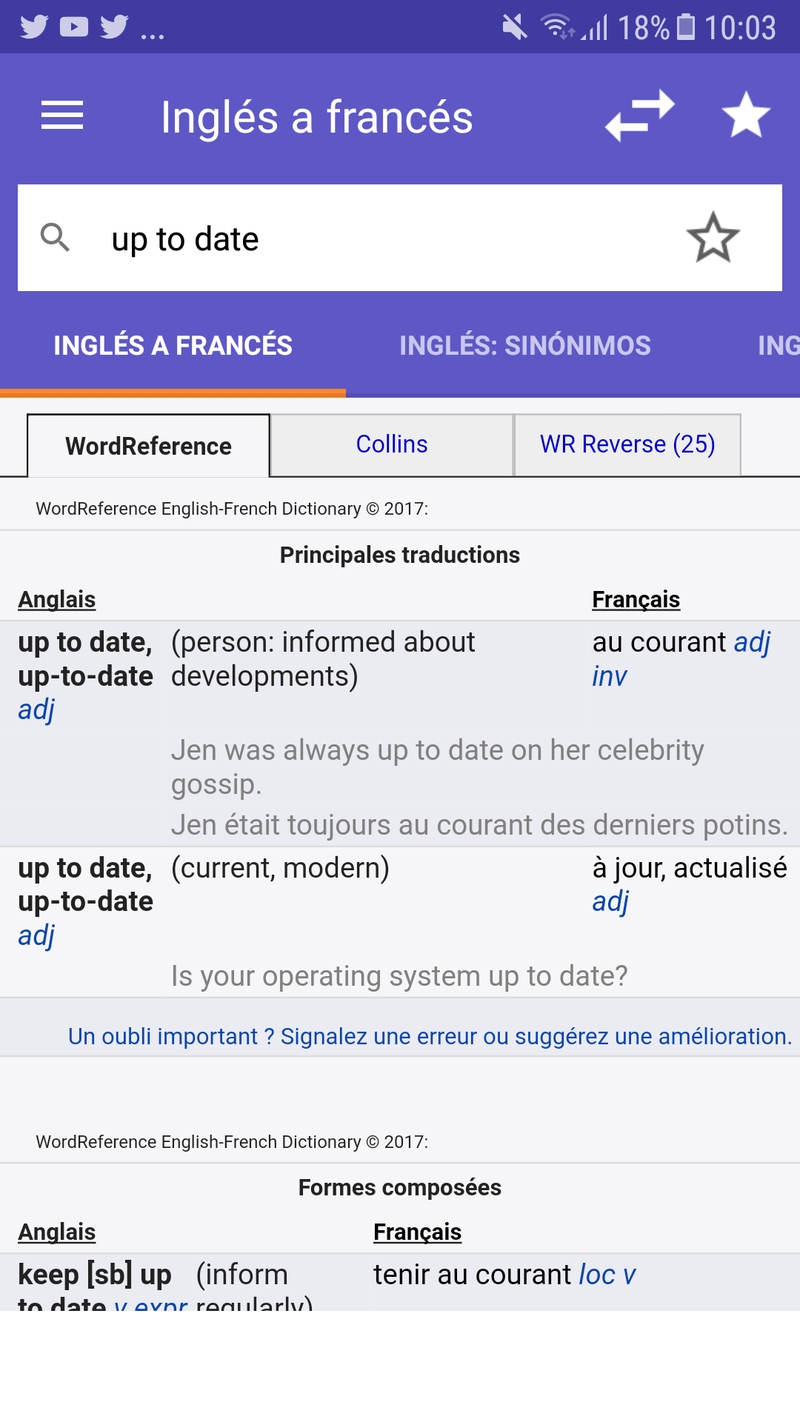
Task: Open the Collins dictionary tab
Action: pyautogui.click(x=392, y=445)
